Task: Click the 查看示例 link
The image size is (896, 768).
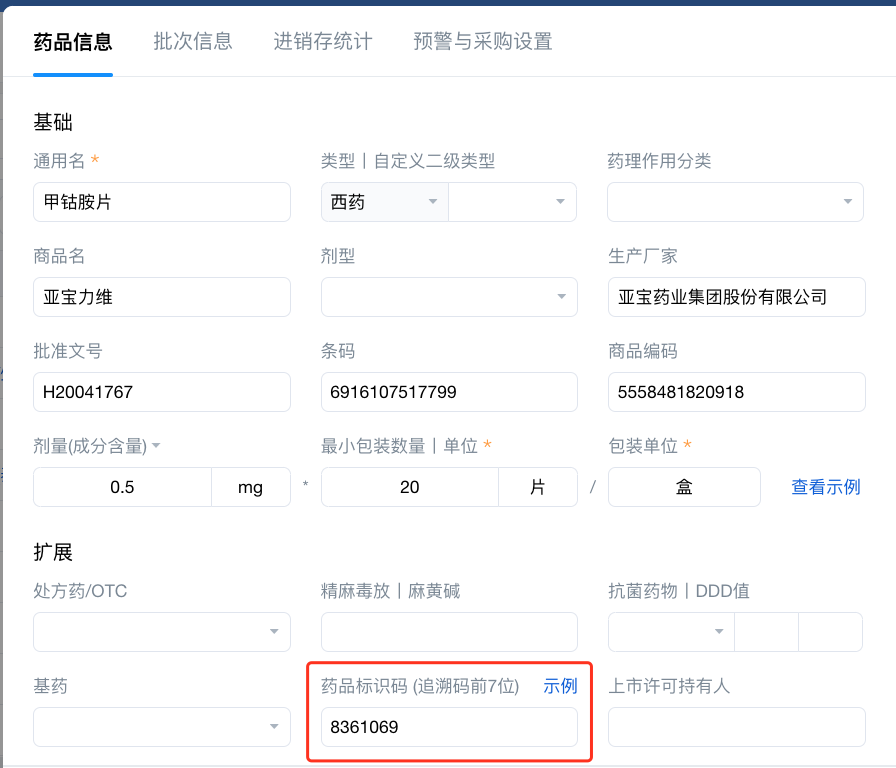Action: pyautogui.click(x=826, y=487)
